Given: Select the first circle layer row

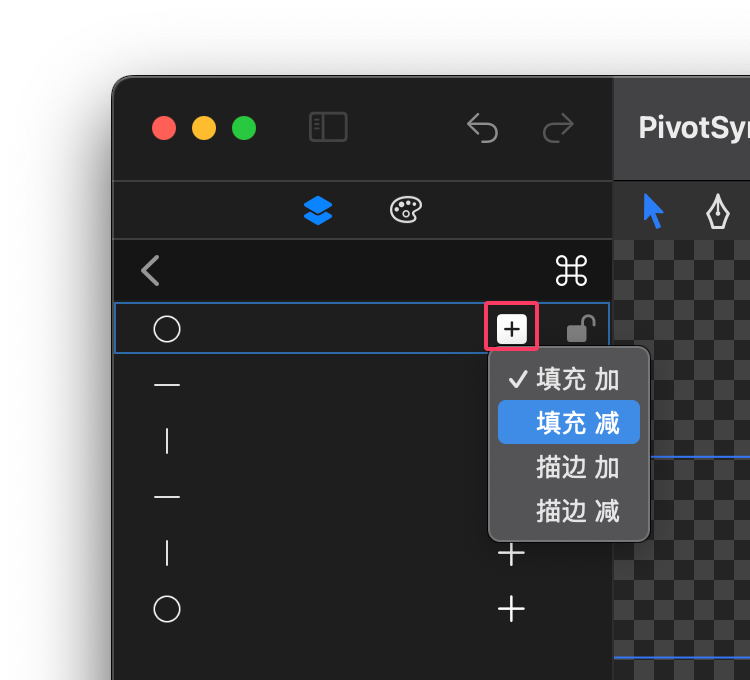Looking at the screenshot, I should tap(362, 328).
